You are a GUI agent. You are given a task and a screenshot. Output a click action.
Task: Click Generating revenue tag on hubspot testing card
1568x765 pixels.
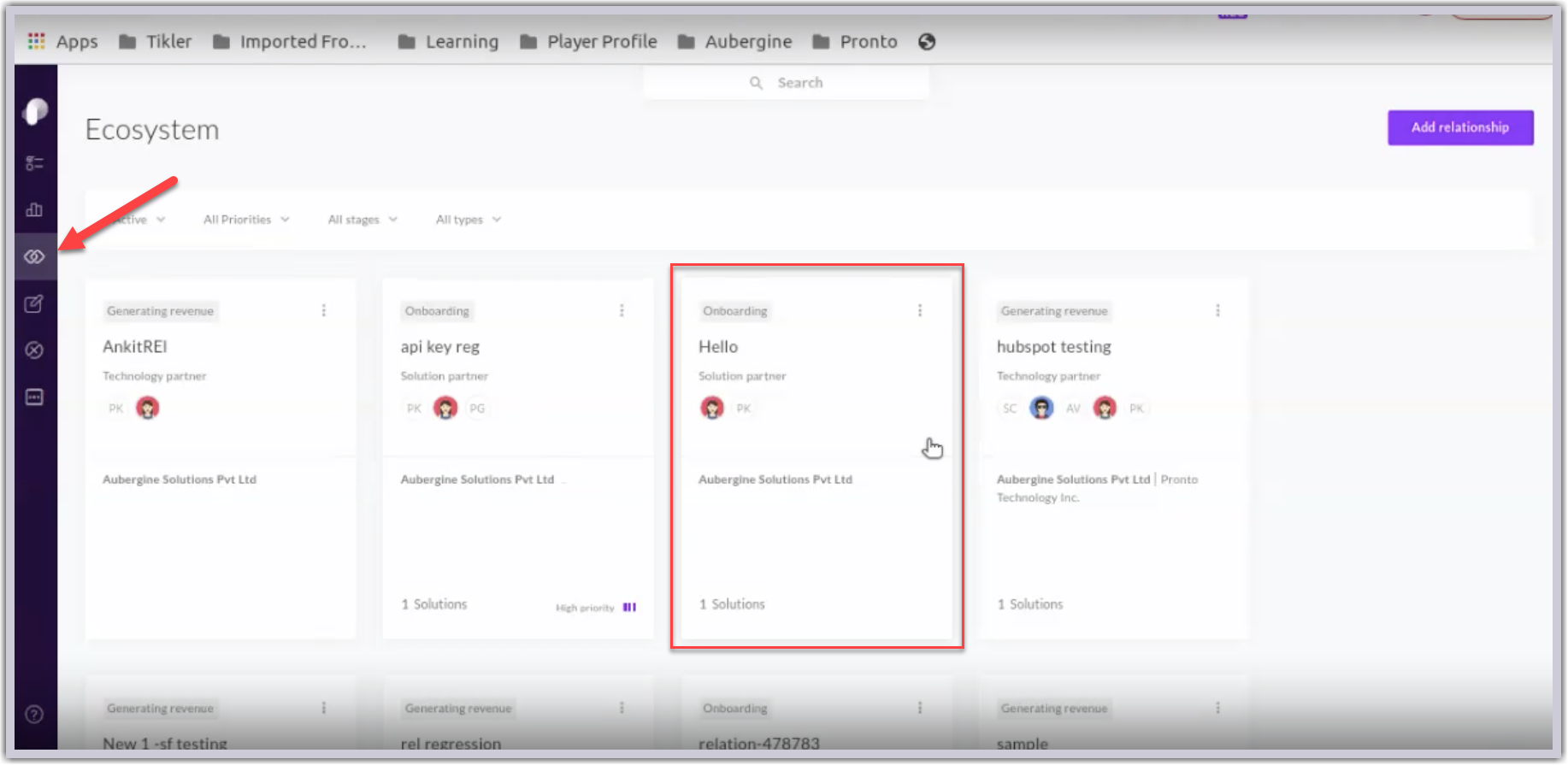click(x=1054, y=311)
